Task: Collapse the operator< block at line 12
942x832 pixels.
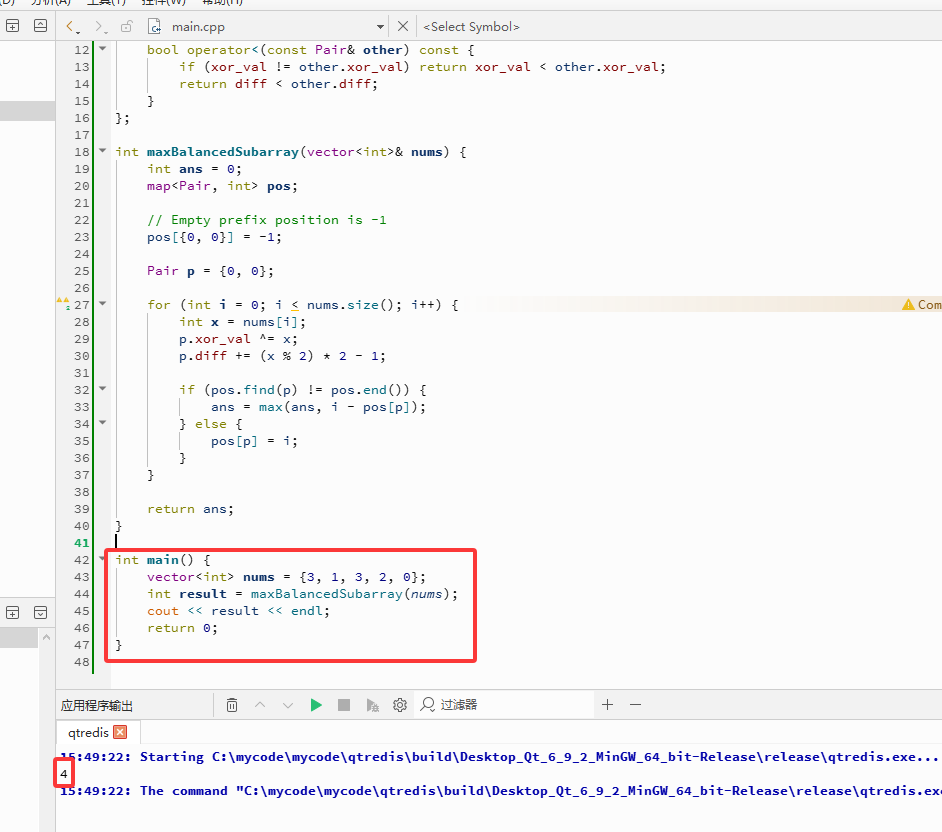Action: tap(103, 48)
